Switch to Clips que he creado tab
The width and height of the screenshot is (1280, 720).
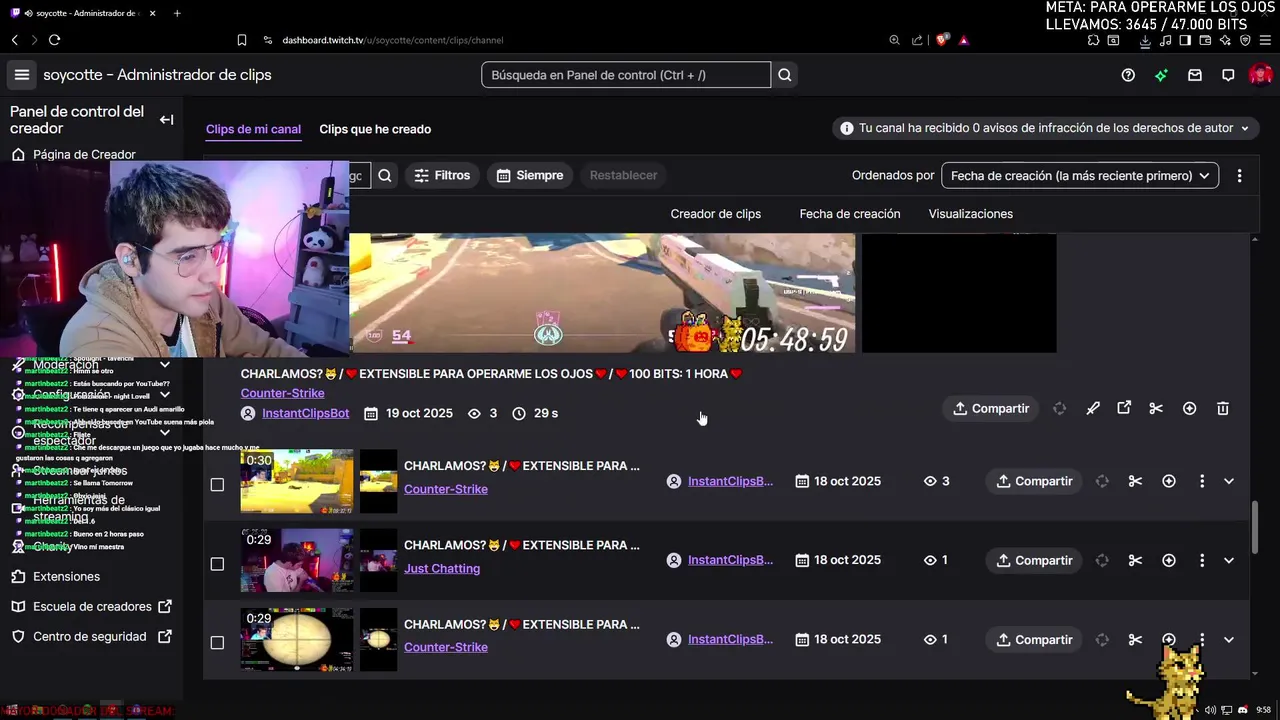(x=375, y=129)
